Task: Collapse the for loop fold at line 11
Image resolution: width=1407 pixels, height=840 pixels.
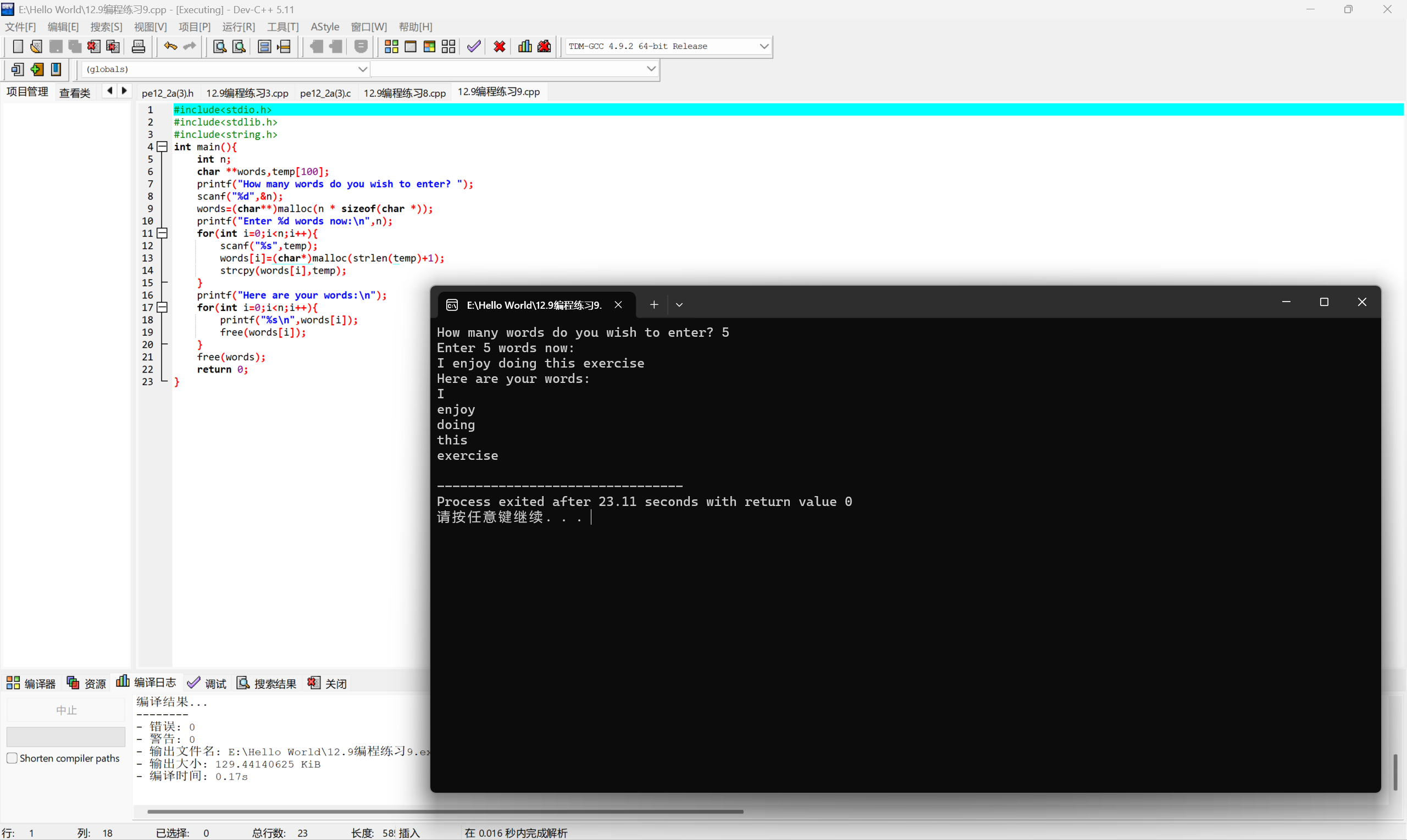Action: pyautogui.click(x=163, y=233)
